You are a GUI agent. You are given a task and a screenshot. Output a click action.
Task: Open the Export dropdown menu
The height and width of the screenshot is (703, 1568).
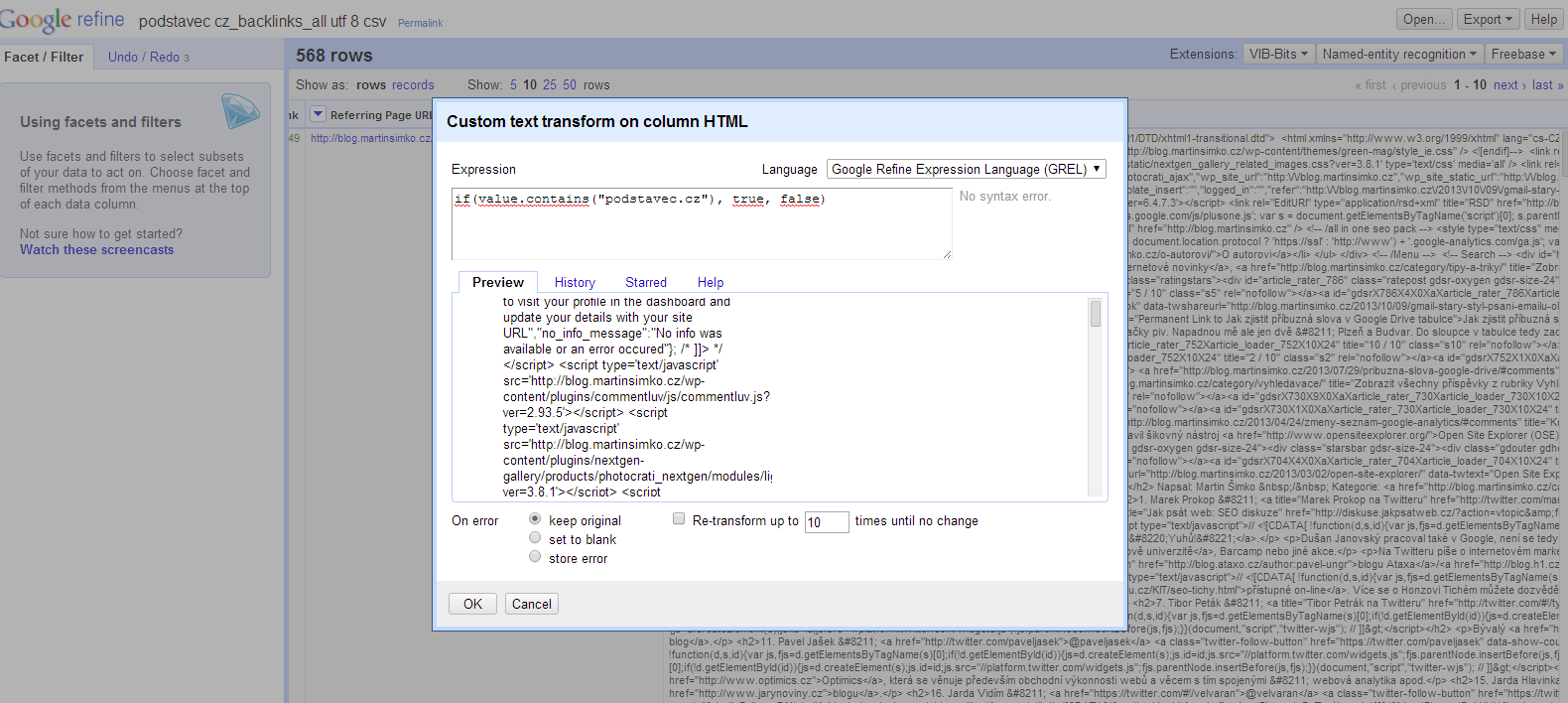(x=1488, y=19)
